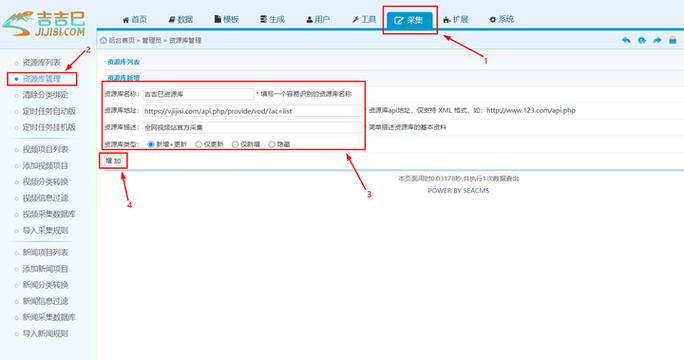This screenshot has height=360, width=684.
Task: Open the 扩展 navigation tab
Action: tap(455, 20)
